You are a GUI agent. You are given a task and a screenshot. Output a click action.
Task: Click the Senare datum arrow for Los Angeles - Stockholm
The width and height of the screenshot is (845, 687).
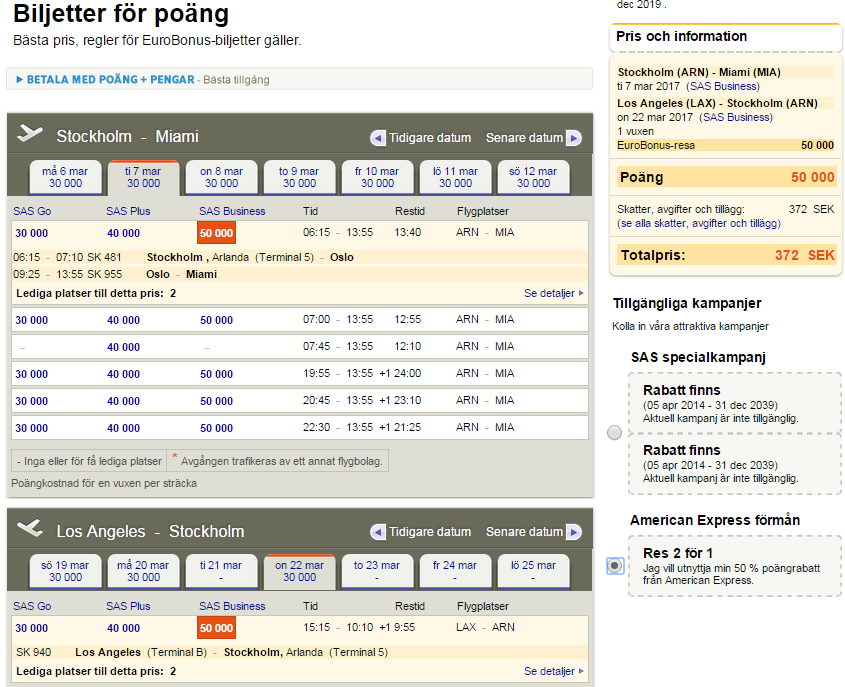pos(574,532)
